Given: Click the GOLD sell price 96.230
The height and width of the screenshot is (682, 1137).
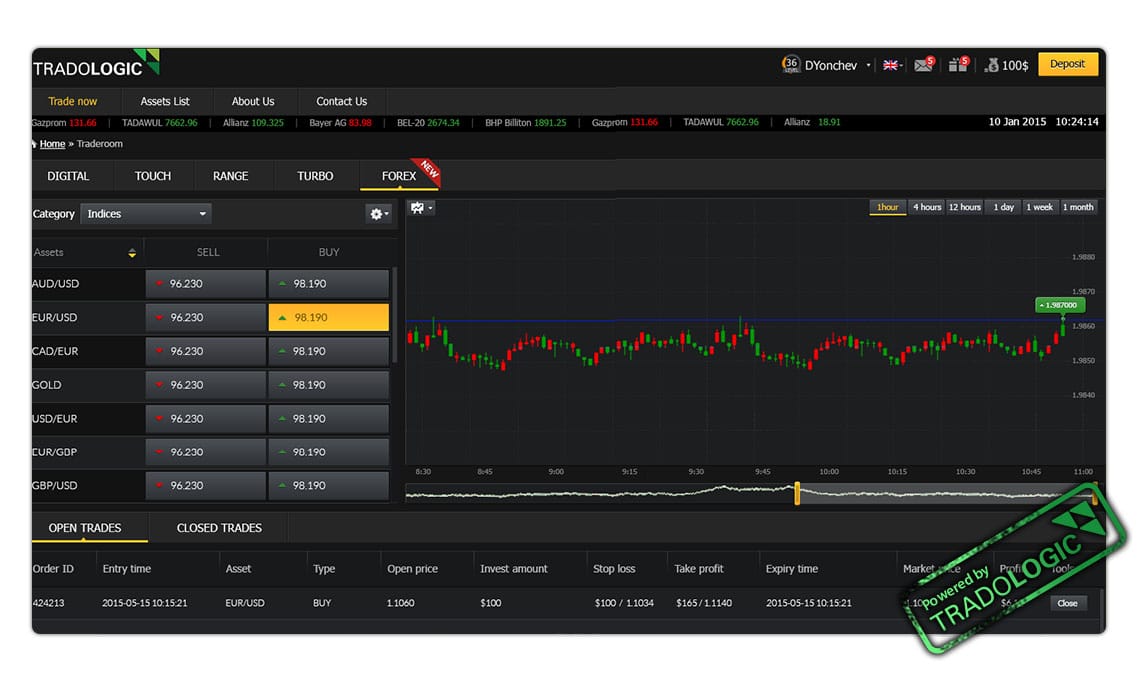Looking at the screenshot, I should pyautogui.click(x=206, y=385).
